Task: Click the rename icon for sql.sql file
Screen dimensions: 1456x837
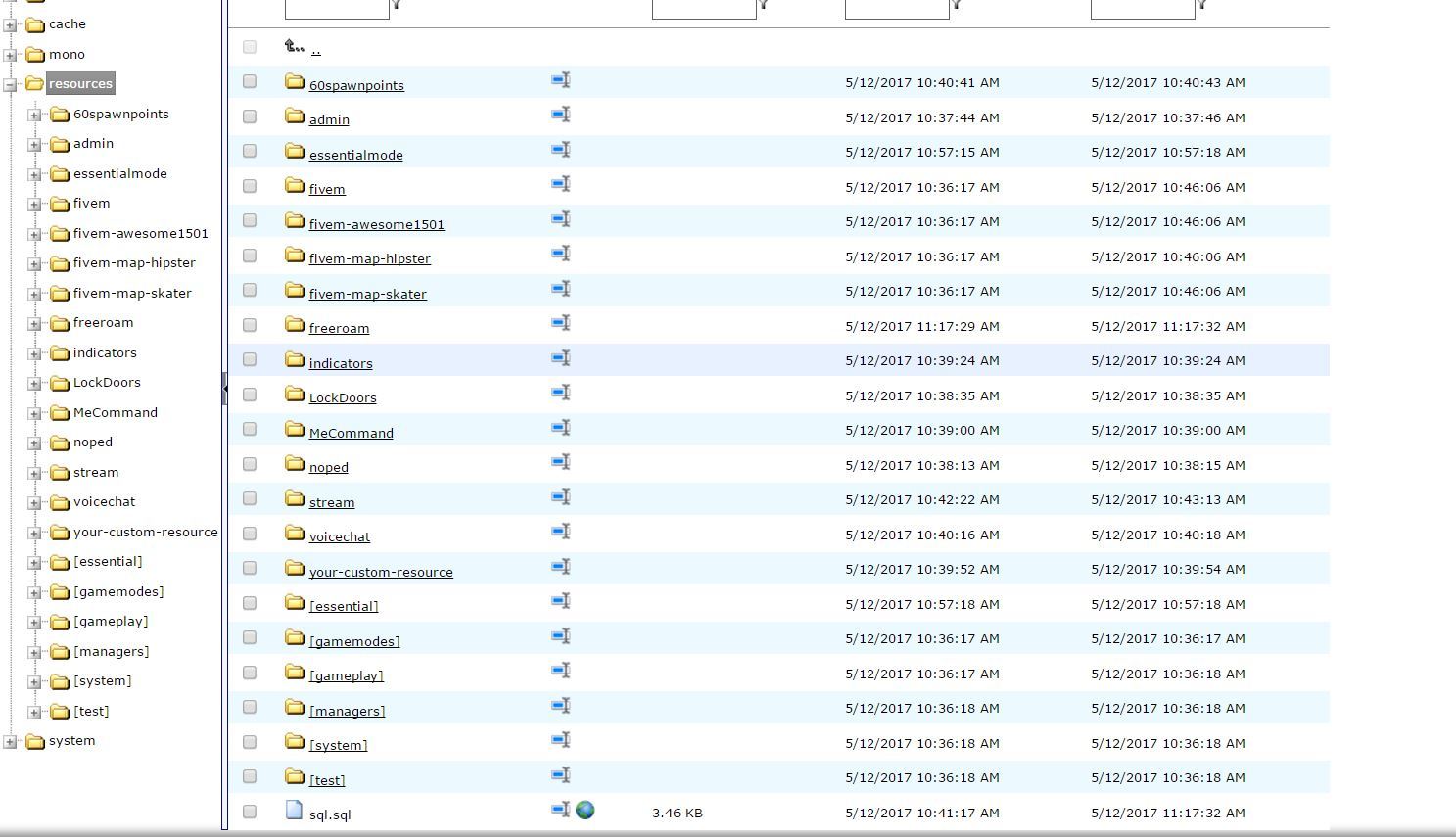Action: tap(560, 810)
